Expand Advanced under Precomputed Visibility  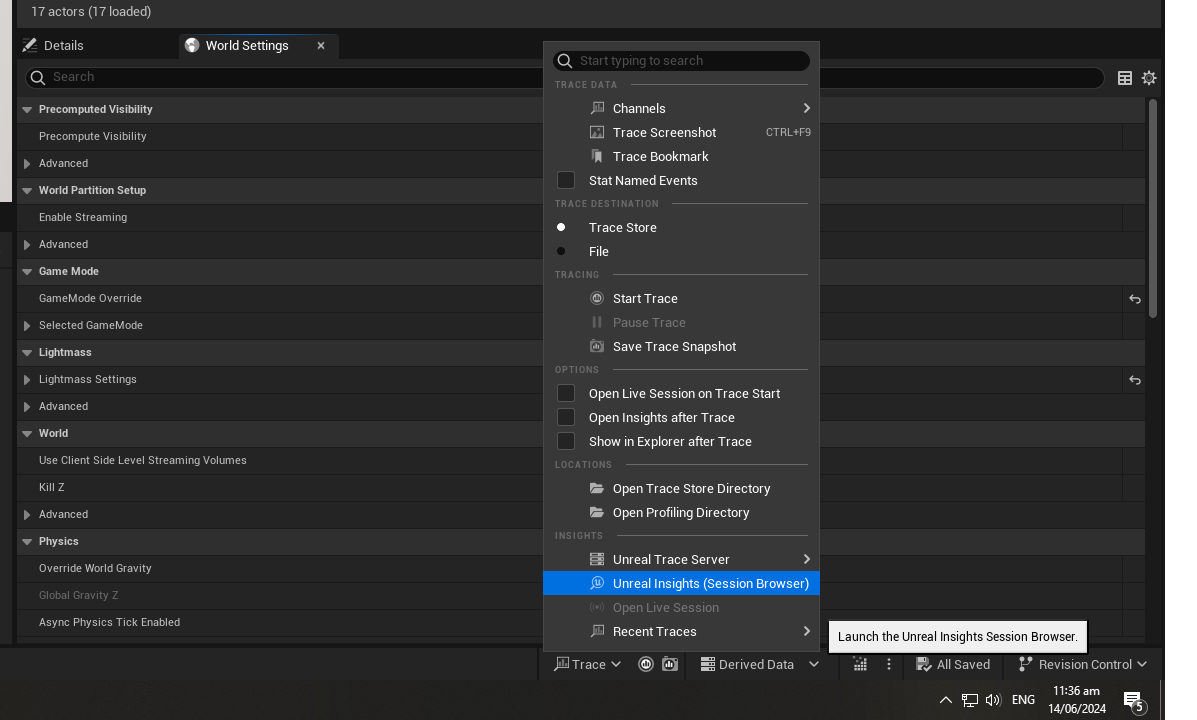[x=27, y=164]
